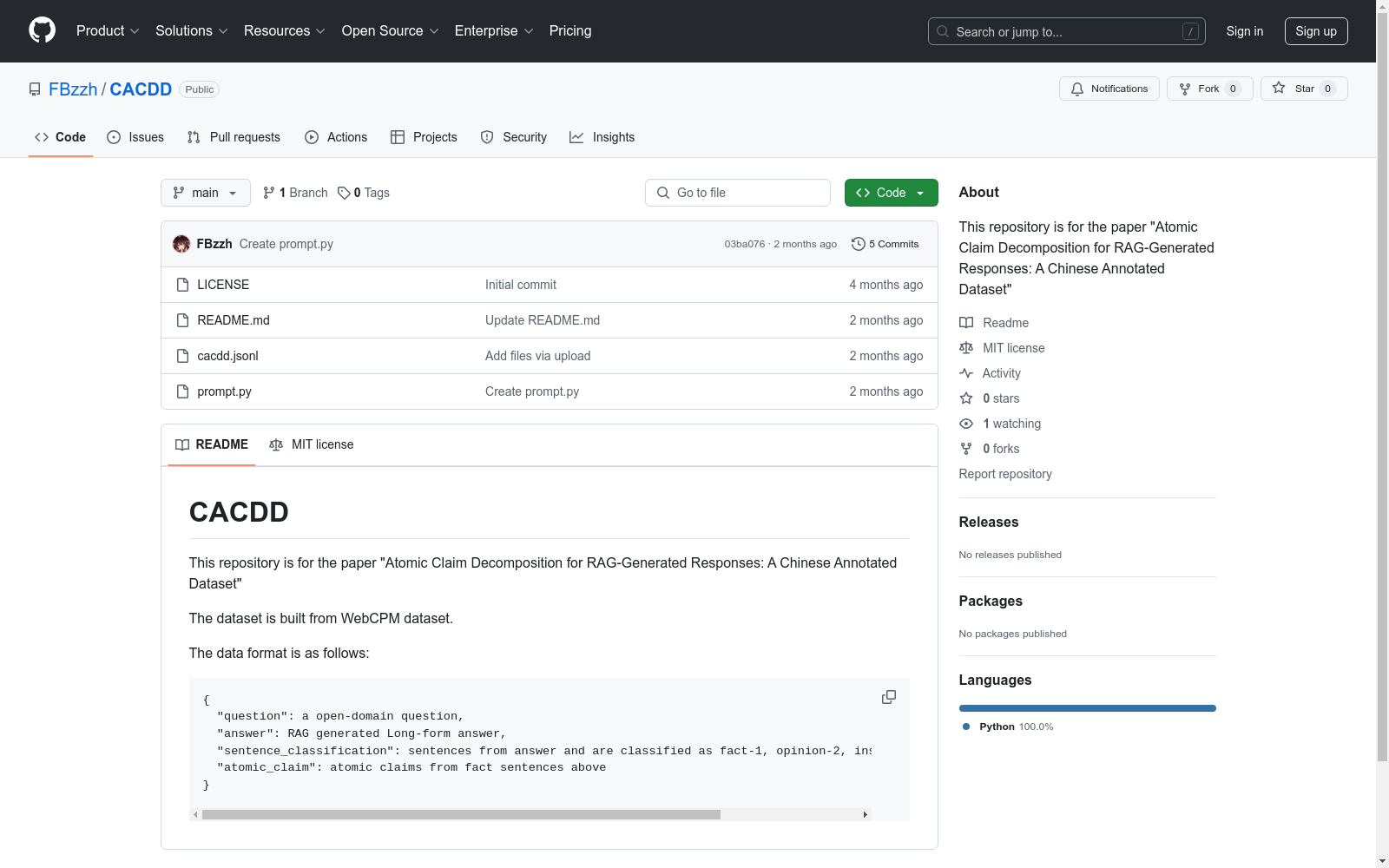Image resolution: width=1389 pixels, height=868 pixels.
Task: Click the magnifier icon in Go to file
Action: pyautogui.click(x=663, y=193)
